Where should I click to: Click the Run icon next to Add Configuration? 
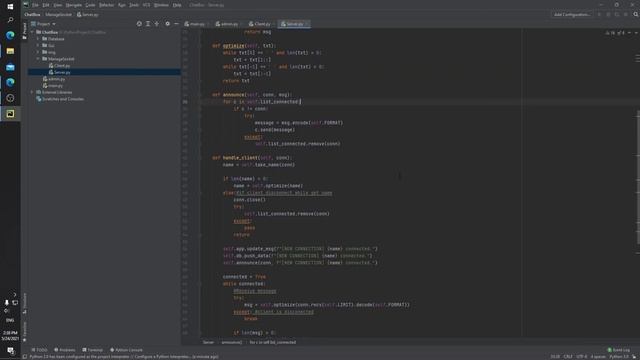coord(599,15)
